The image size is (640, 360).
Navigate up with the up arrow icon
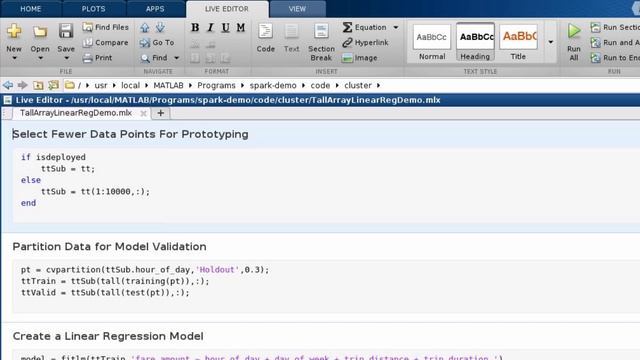click(x=144, y=27)
